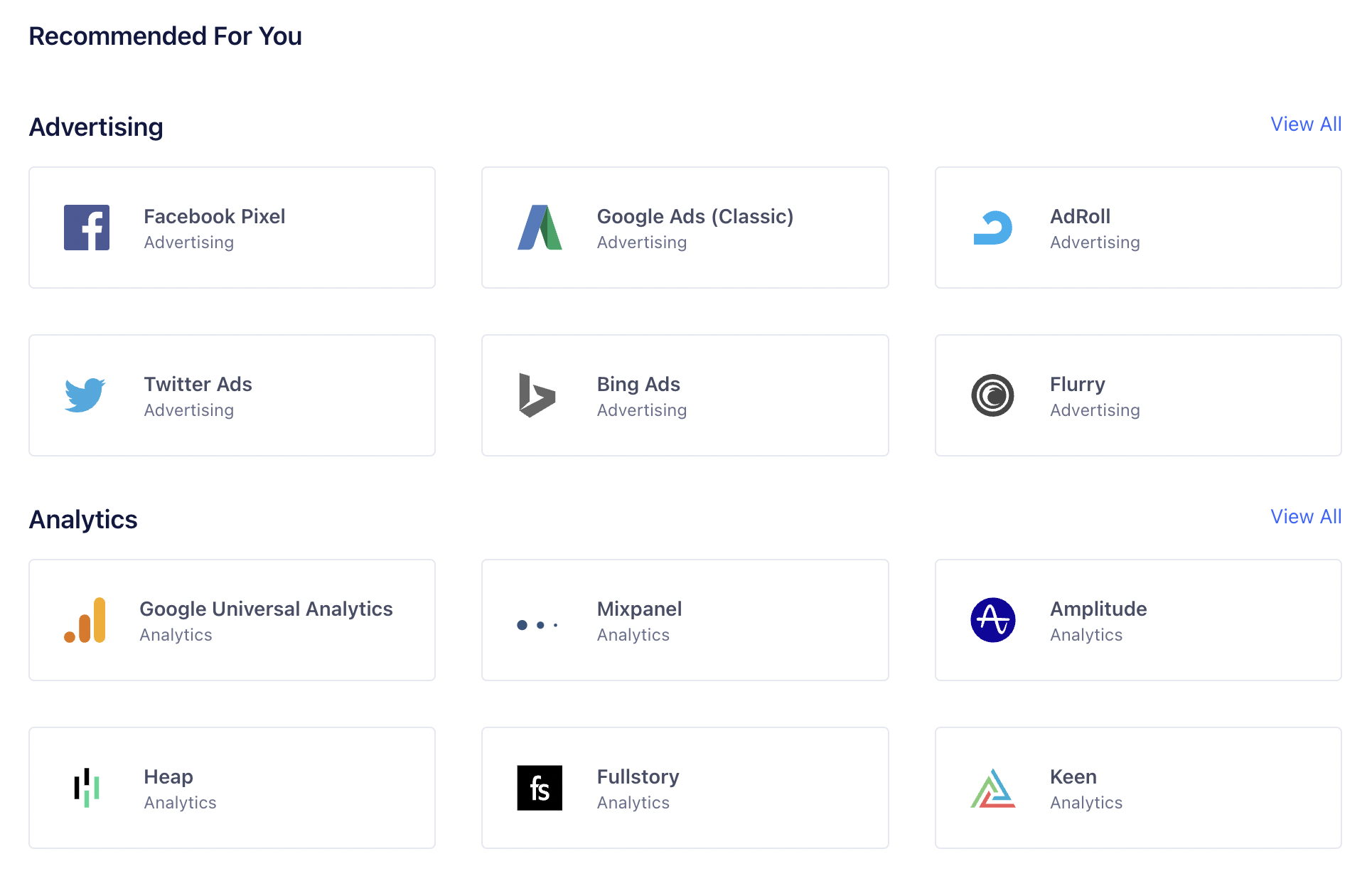Click the Google Ads (Classic) logo icon

point(540,228)
